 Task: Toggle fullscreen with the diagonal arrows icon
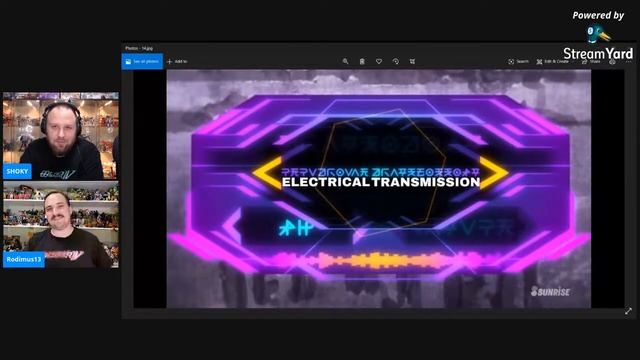[x=628, y=311]
